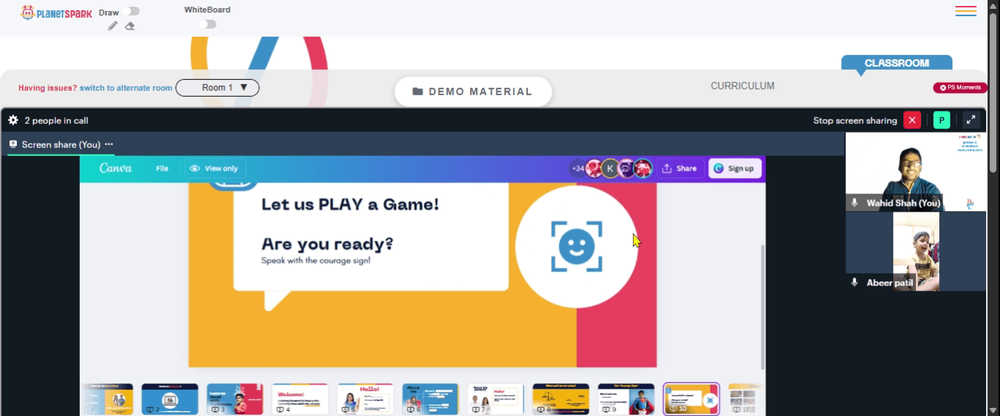This screenshot has width=1000, height=416.
Task: Click the Having issues? text
Action: (x=48, y=88)
